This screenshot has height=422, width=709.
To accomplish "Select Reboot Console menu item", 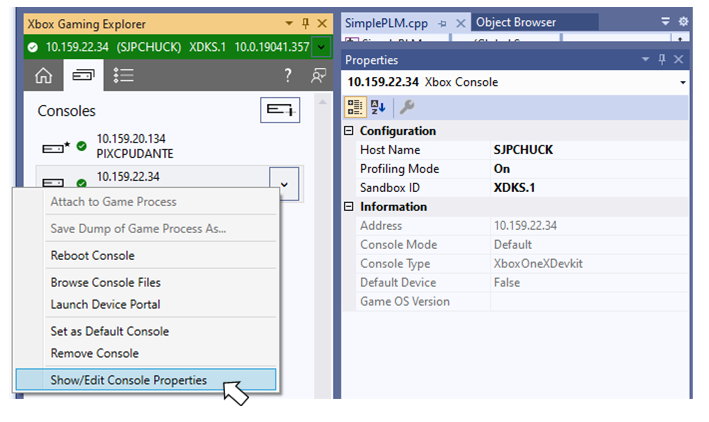I will pyautogui.click(x=93, y=256).
